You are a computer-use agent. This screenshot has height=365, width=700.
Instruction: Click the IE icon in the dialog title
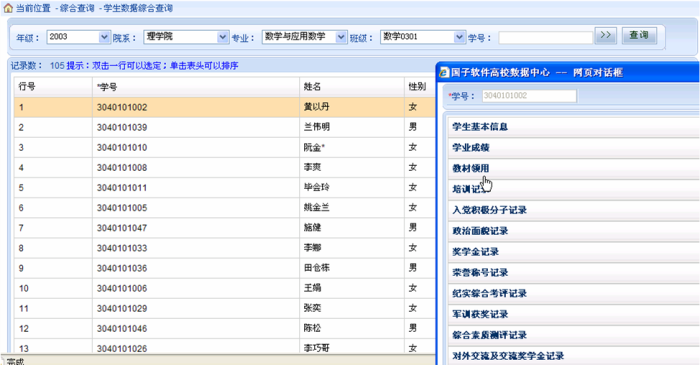444,73
